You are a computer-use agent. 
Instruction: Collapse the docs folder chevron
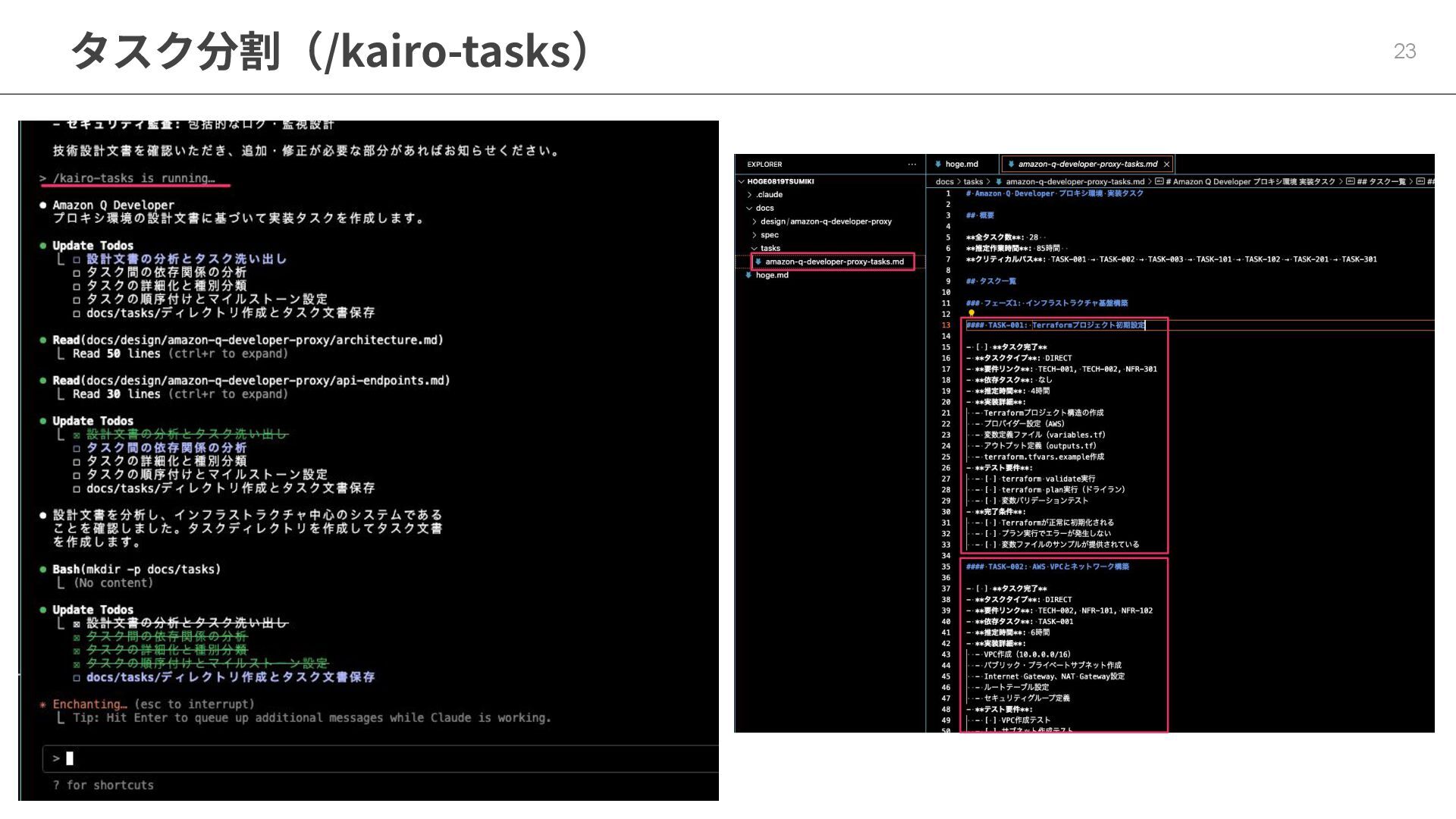[749, 208]
